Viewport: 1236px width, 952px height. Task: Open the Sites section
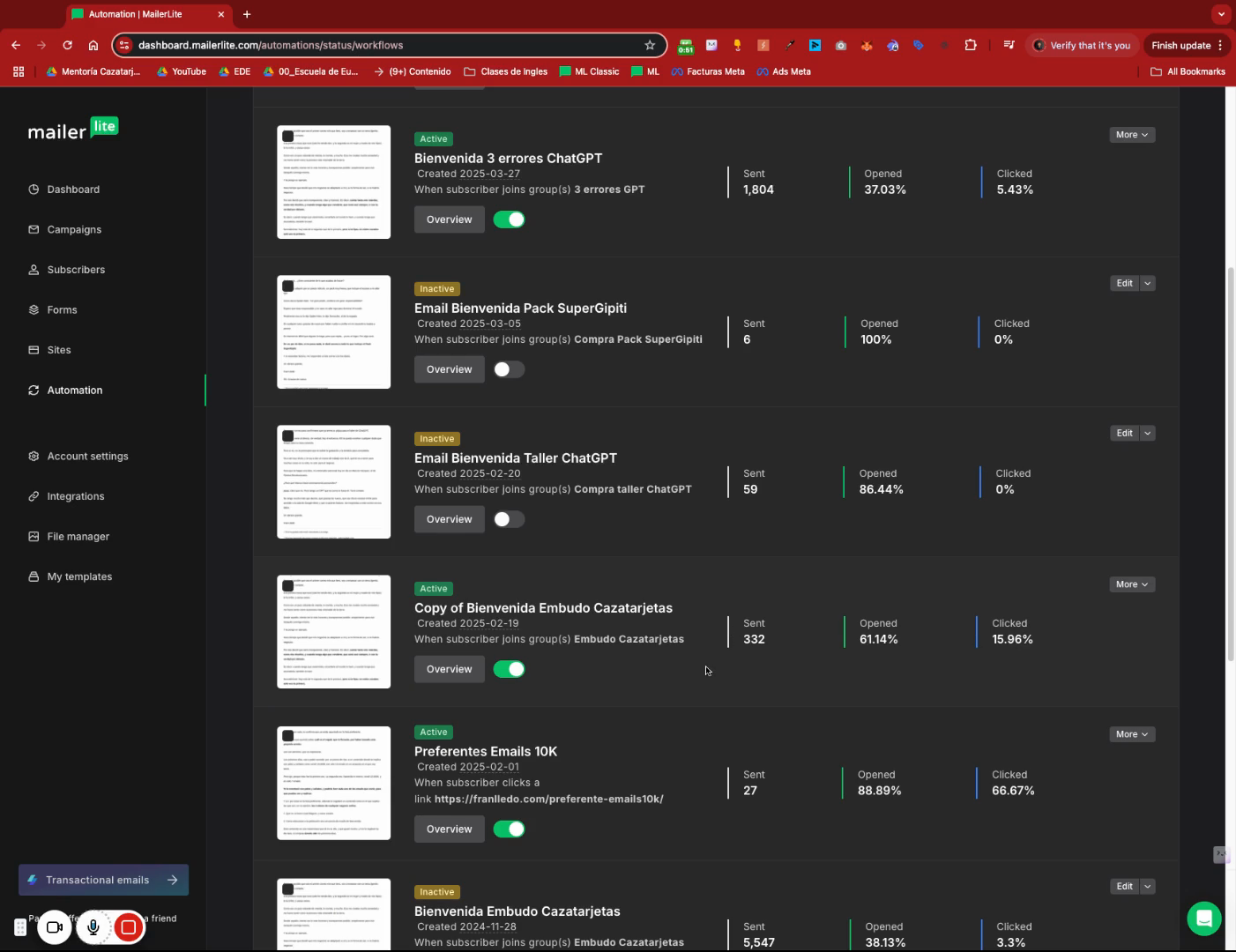pos(59,350)
